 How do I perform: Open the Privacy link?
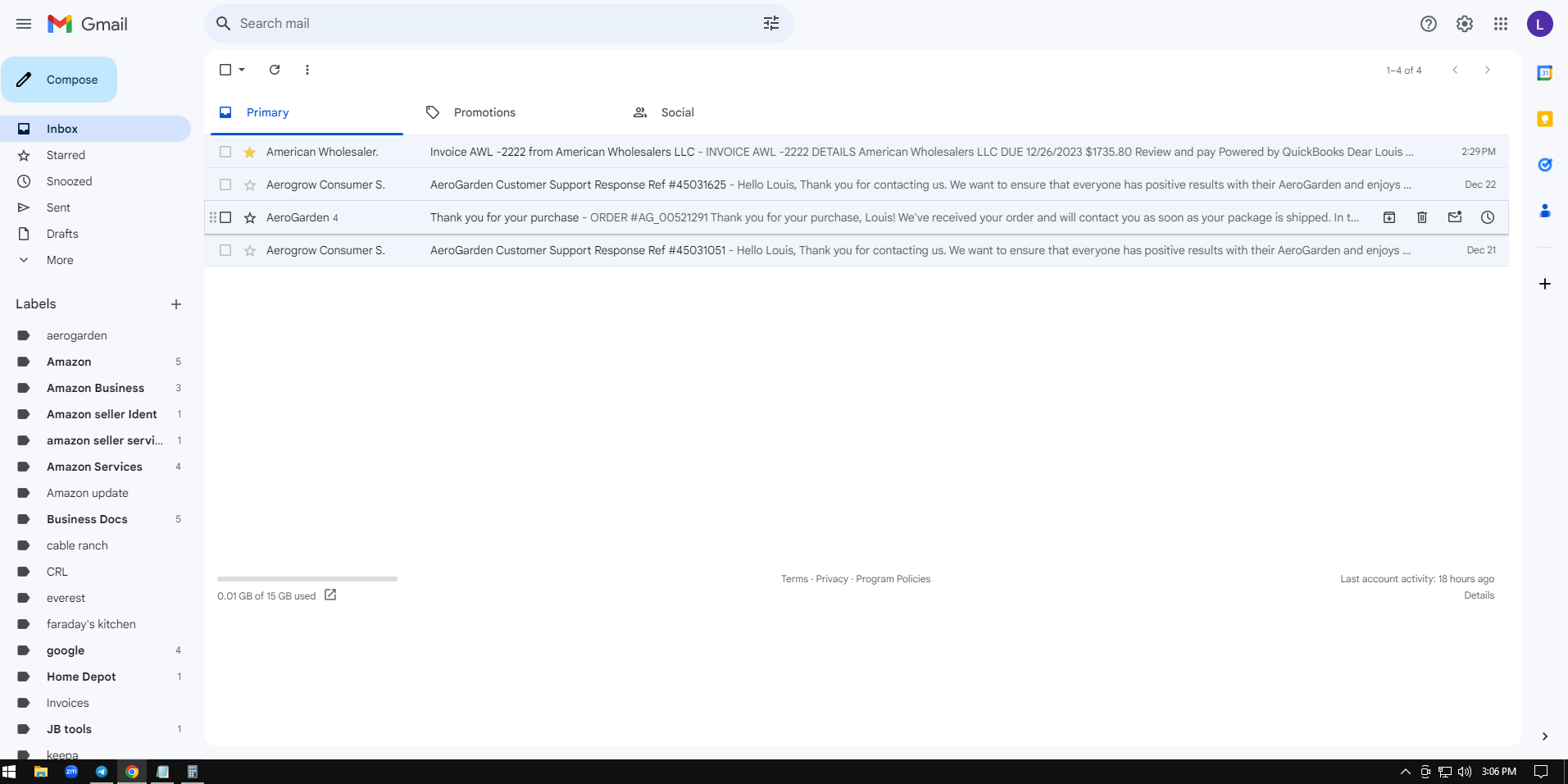point(832,579)
